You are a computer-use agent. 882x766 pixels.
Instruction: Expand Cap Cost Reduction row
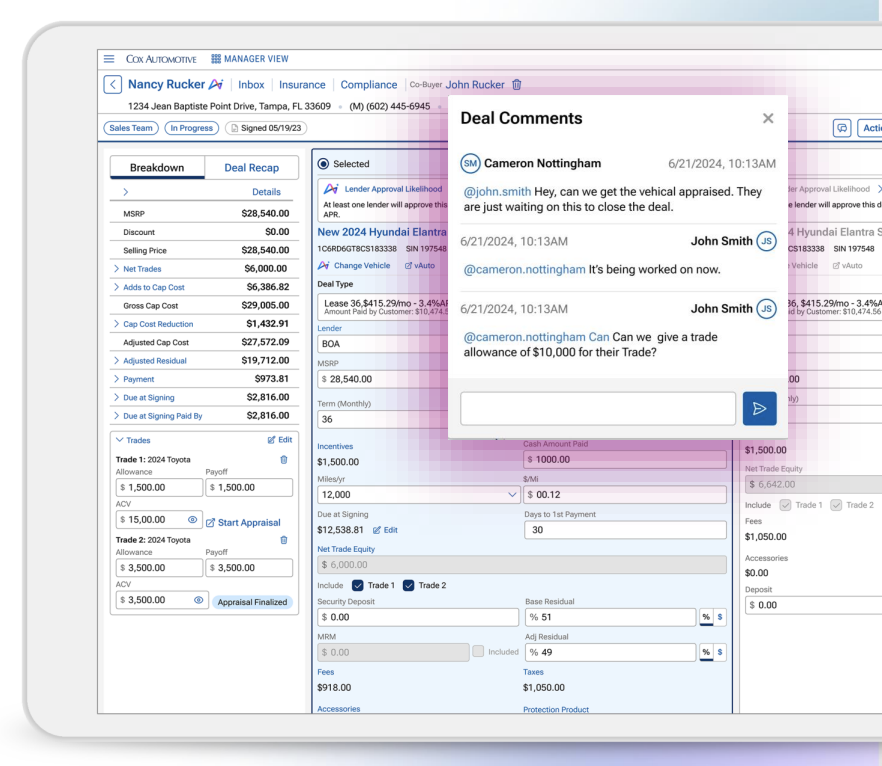[116, 324]
